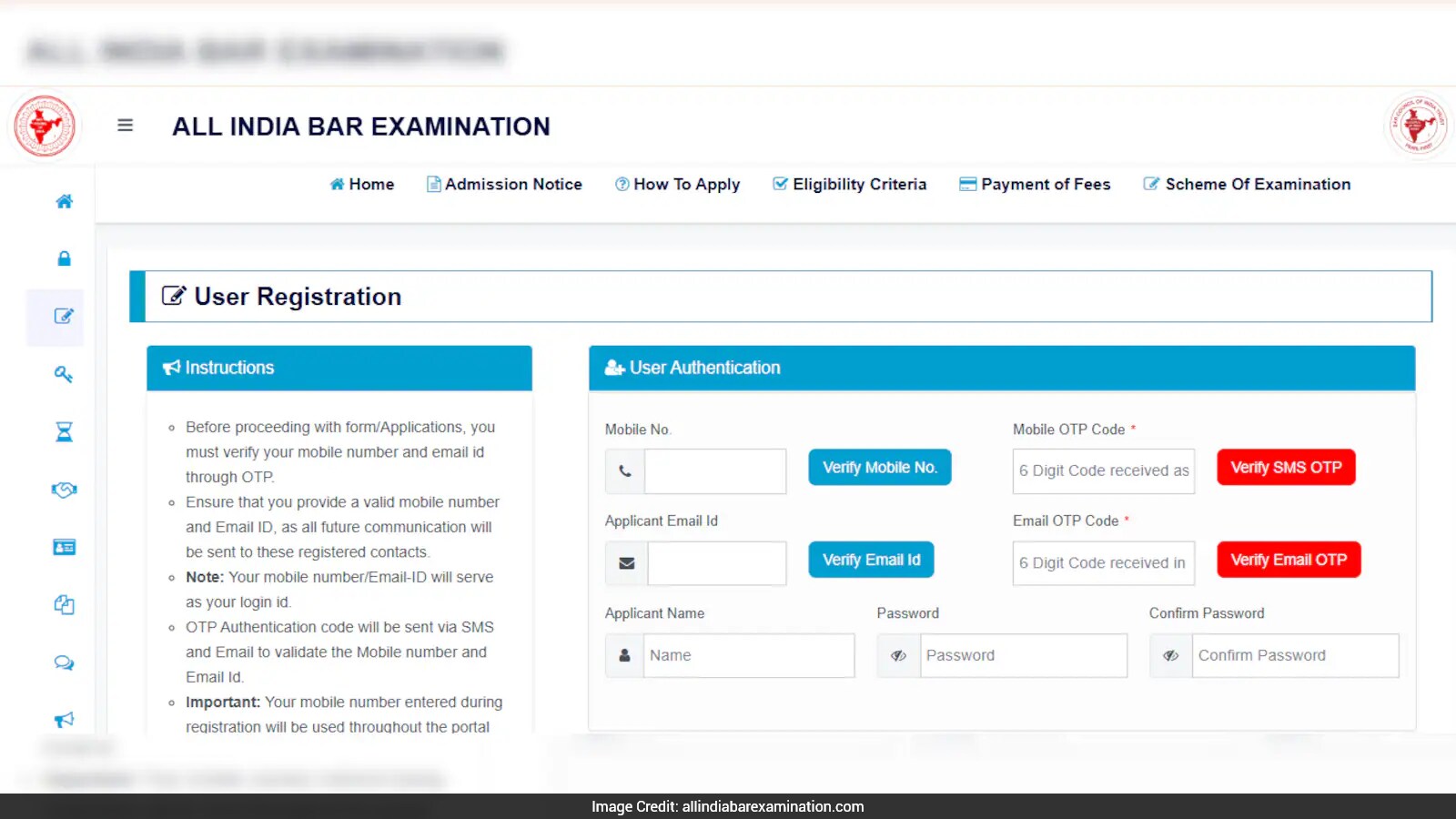Click the lock icon in left sidebar
Screen dimensions: 1456x819
pyautogui.click(x=64, y=258)
